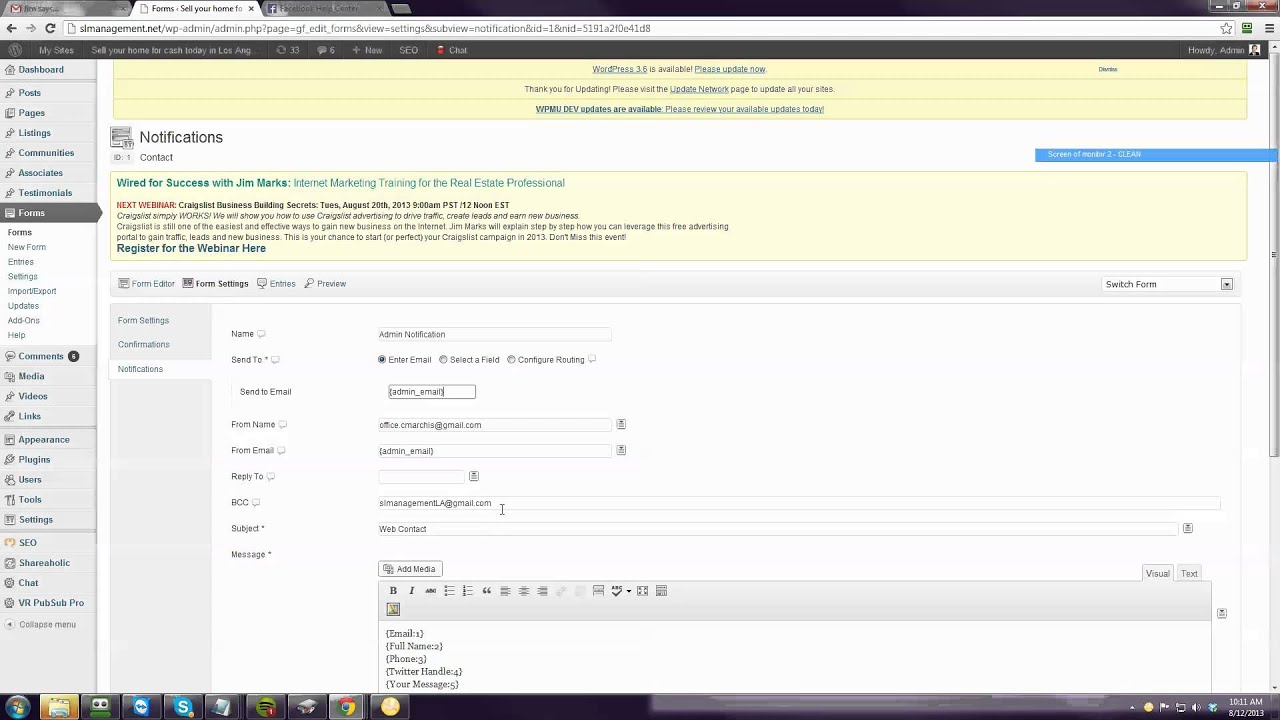Viewport: 1280px width, 720px height.
Task: Open merge tag list for From Name
Action: [621, 424]
